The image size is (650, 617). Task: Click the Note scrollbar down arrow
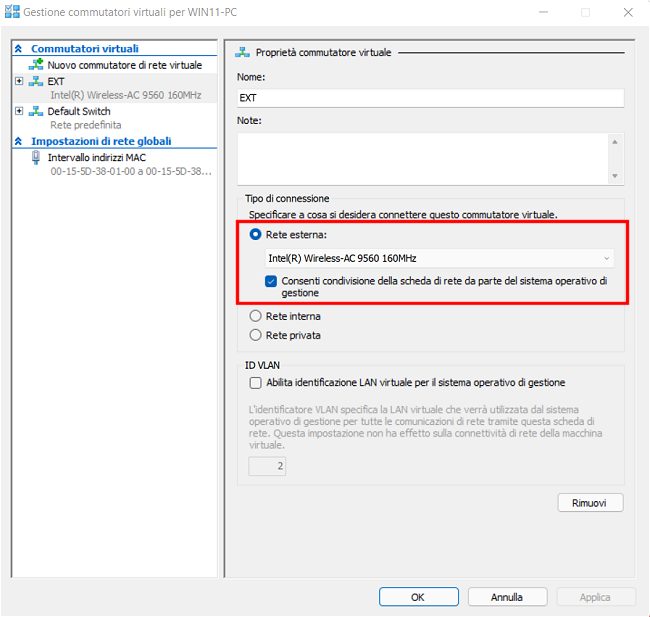pos(615,176)
